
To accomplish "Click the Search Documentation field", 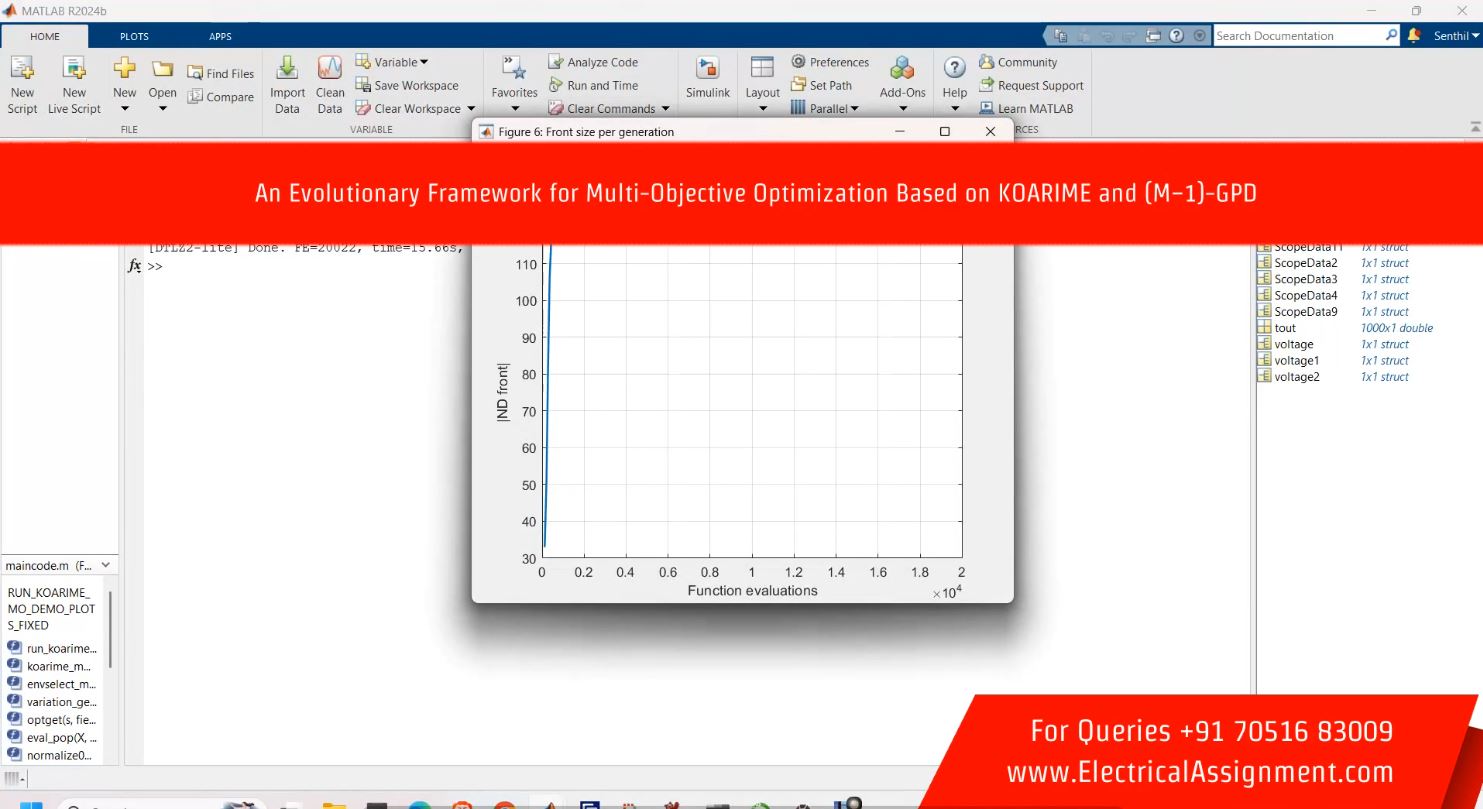I will coord(1298,36).
